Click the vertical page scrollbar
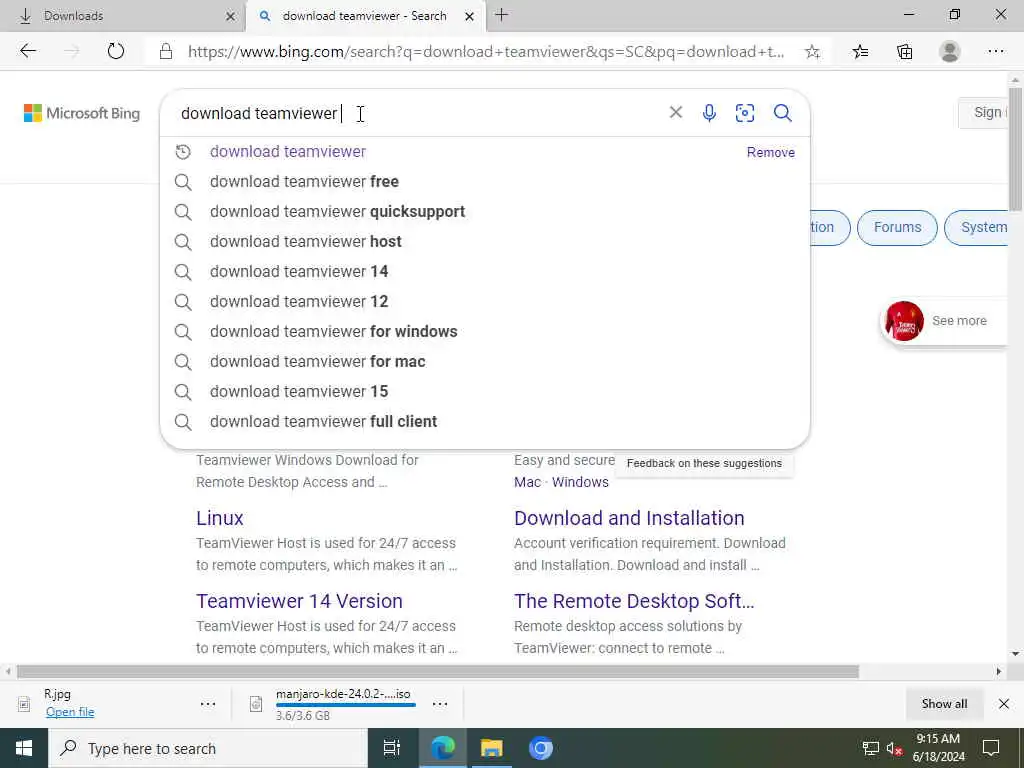Image resolution: width=1024 pixels, height=768 pixels. click(1015, 150)
